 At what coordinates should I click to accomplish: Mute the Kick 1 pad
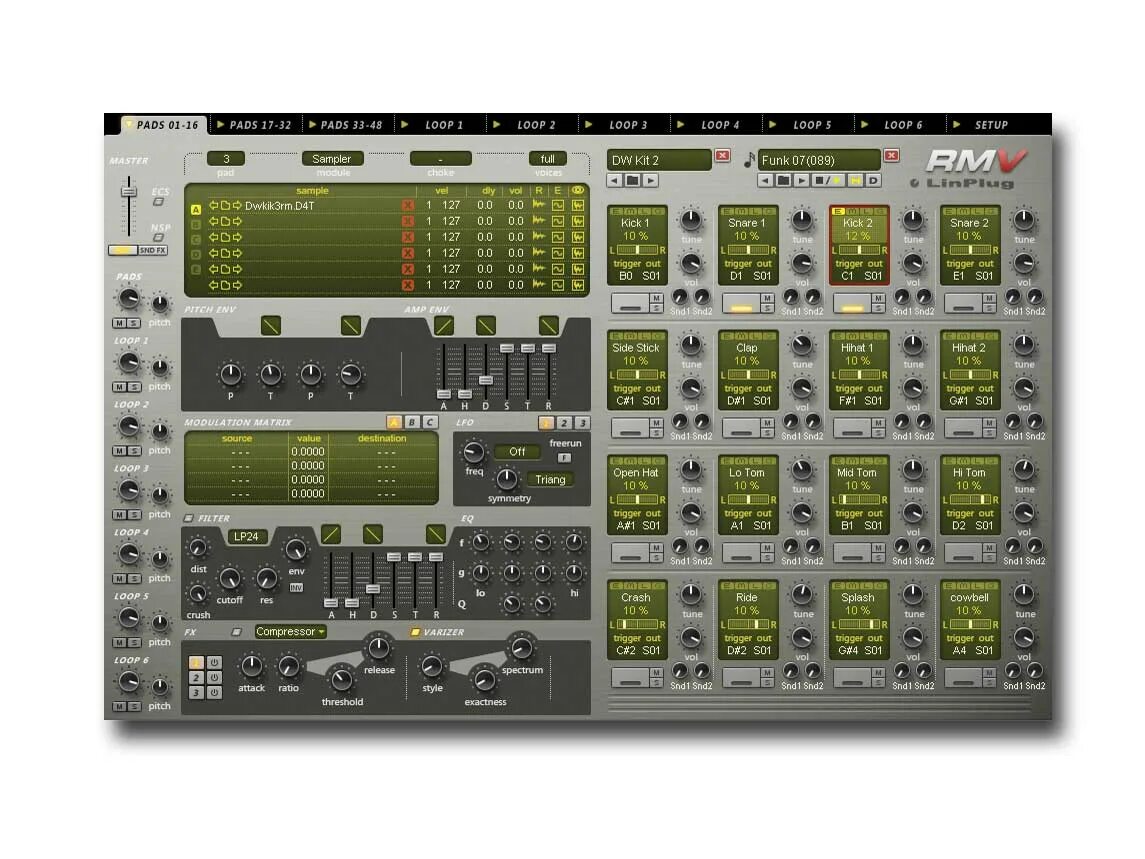point(656,298)
